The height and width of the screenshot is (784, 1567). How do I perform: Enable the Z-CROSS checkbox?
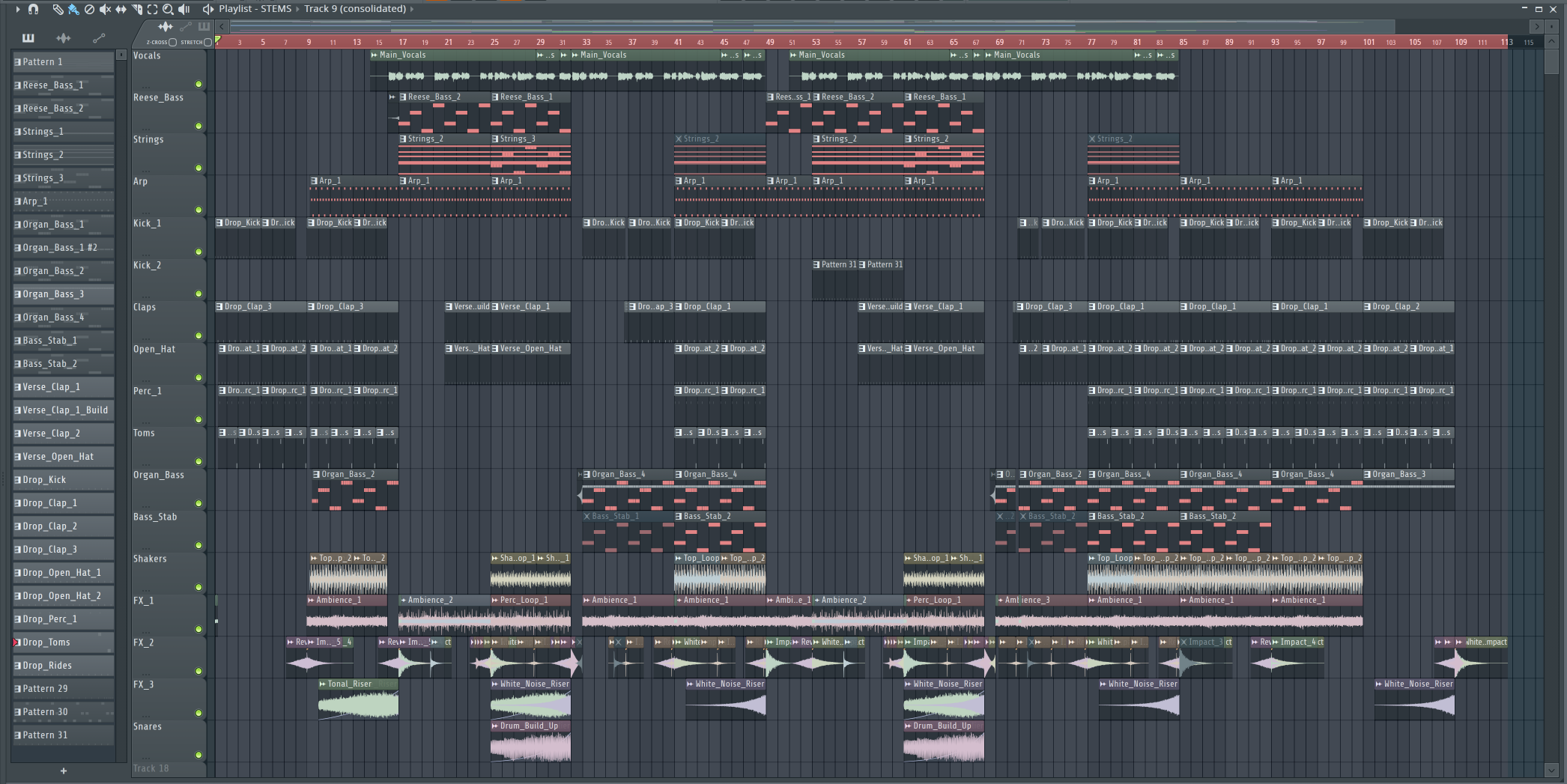[x=173, y=42]
